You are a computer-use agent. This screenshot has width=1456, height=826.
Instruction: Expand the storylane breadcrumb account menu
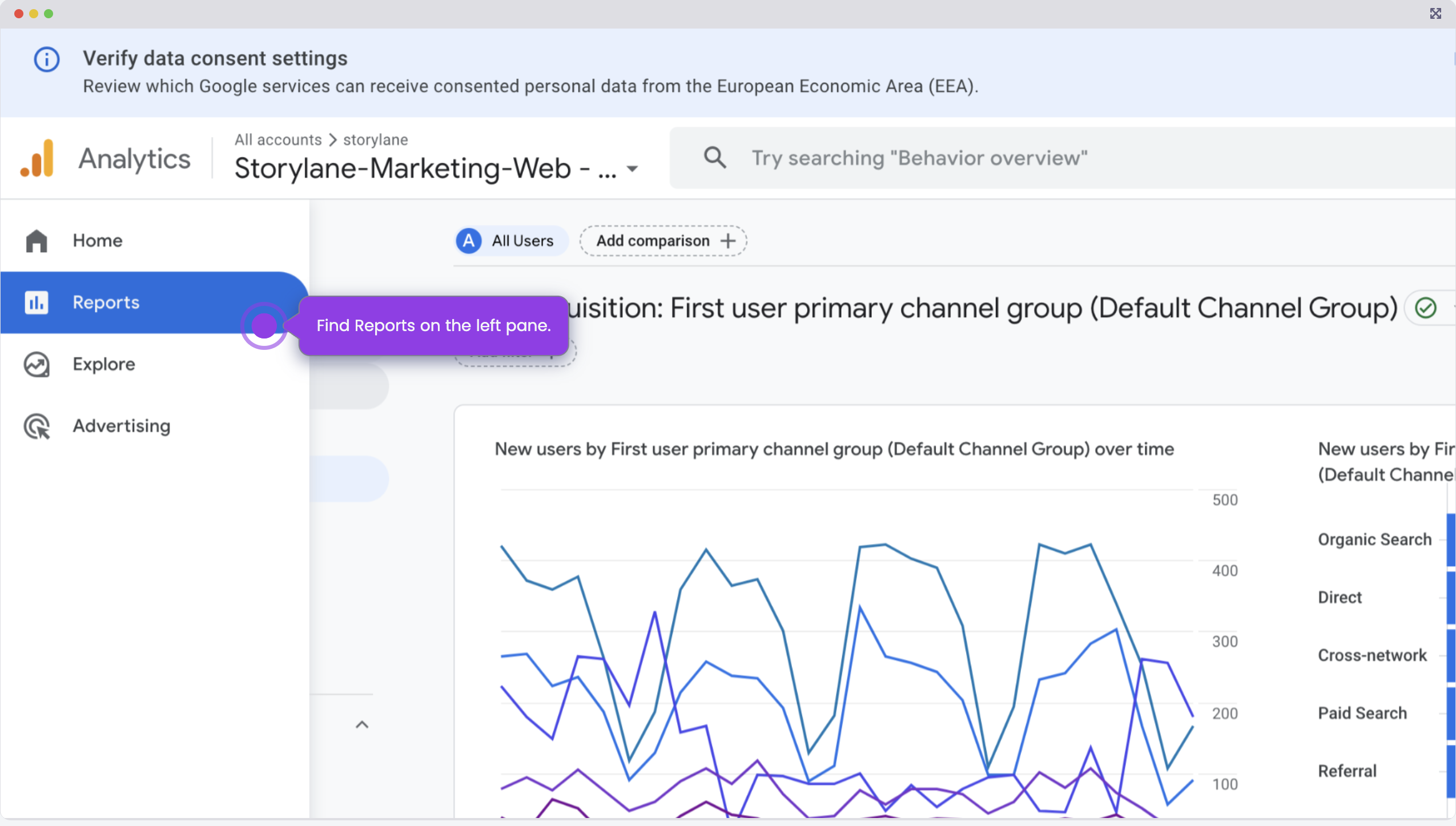375,139
